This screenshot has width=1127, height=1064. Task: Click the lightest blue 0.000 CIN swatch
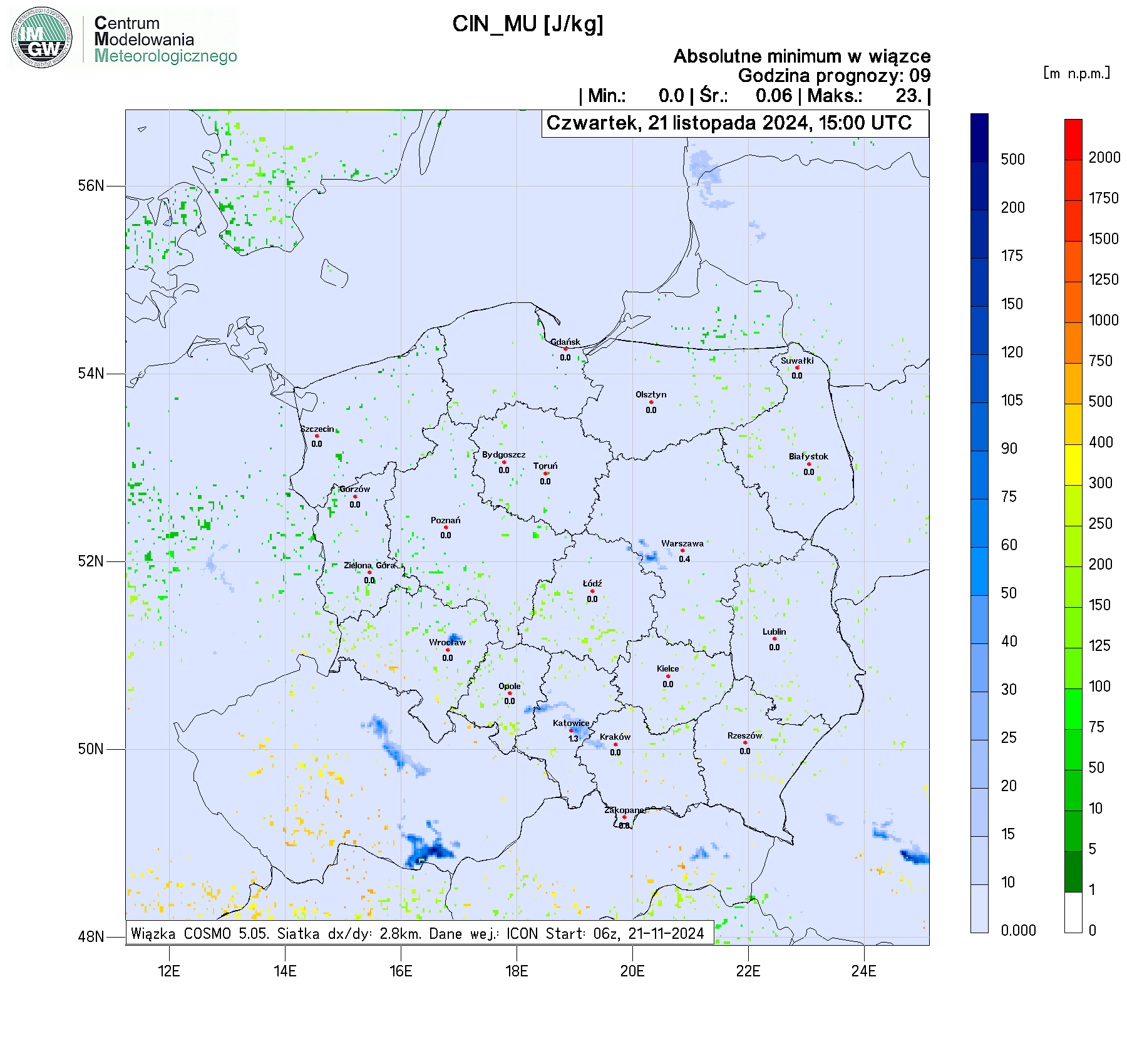(x=979, y=909)
